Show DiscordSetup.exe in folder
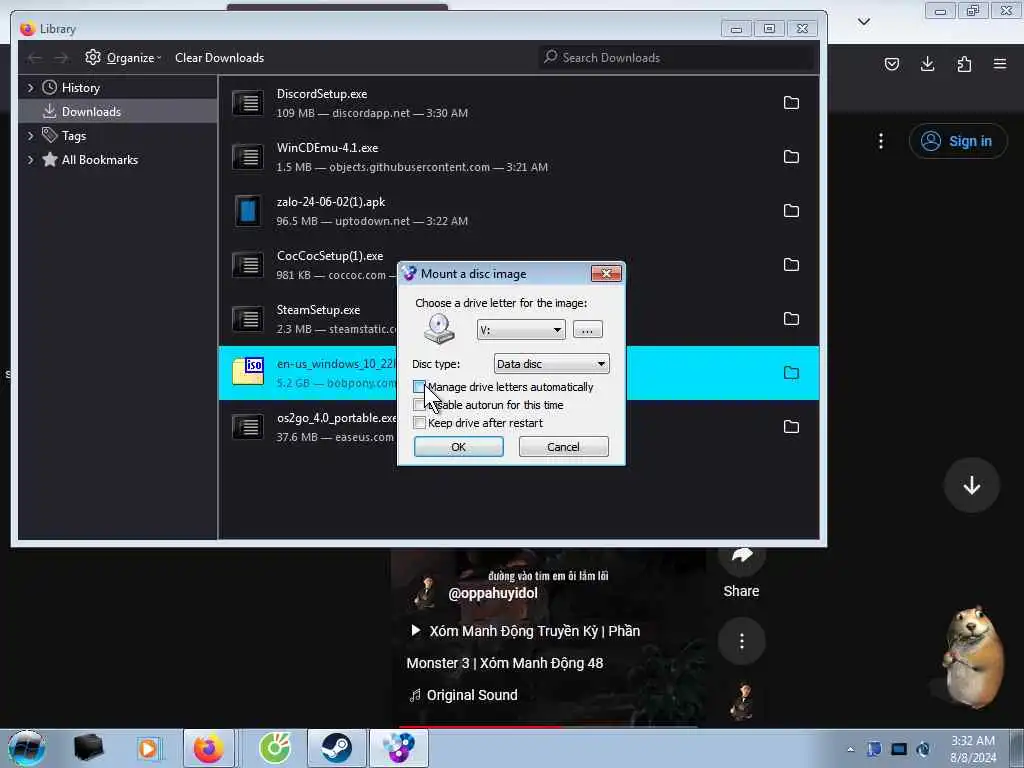Screen dimensions: 1024x768 pyautogui.click(x=791, y=103)
